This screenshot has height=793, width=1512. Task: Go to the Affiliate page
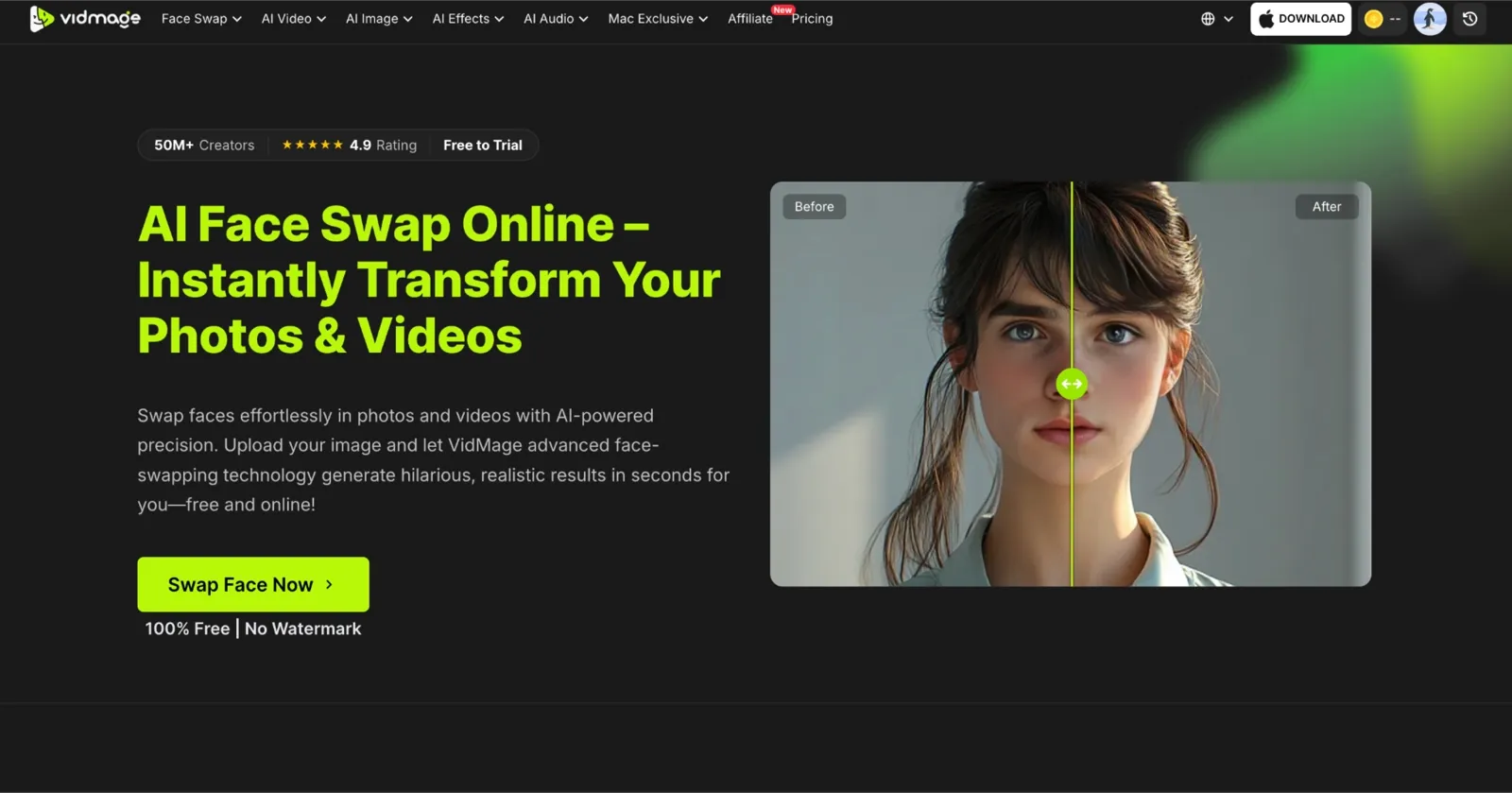[750, 19]
